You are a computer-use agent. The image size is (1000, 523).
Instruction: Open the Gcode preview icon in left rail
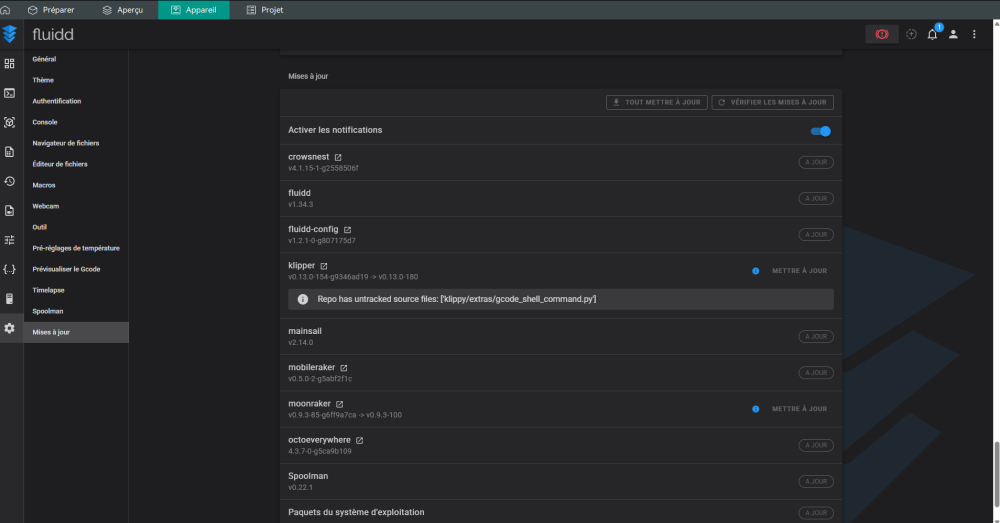(x=10, y=122)
